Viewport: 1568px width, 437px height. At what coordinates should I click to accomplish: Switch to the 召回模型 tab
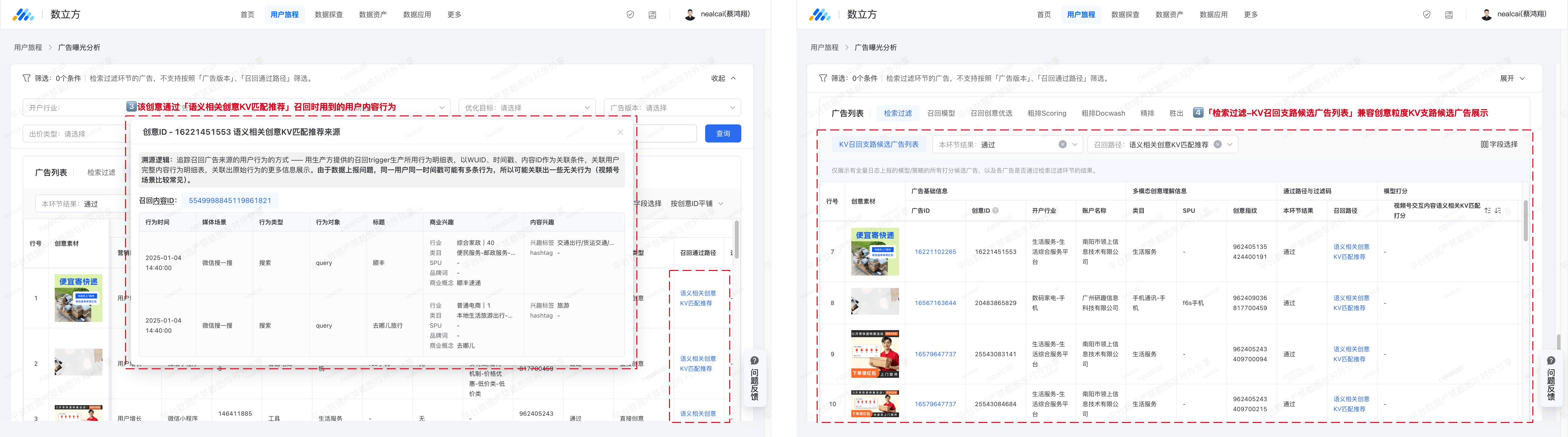[x=940, y=113]
